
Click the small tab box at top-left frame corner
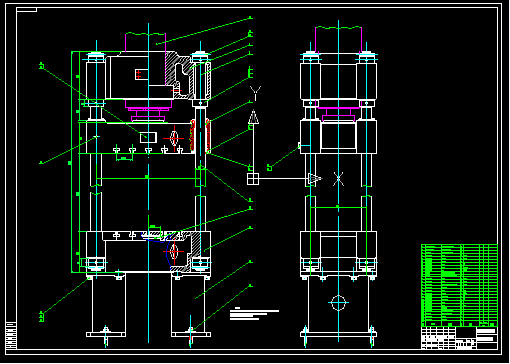point(27,10)
